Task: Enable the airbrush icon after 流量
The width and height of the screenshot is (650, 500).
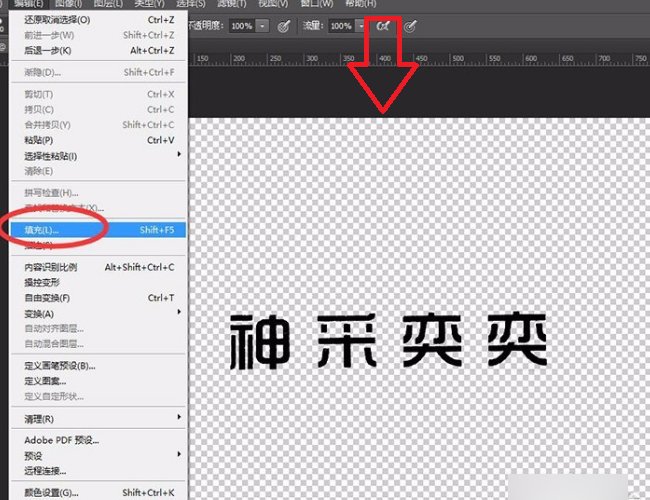Action: point(383,26)
